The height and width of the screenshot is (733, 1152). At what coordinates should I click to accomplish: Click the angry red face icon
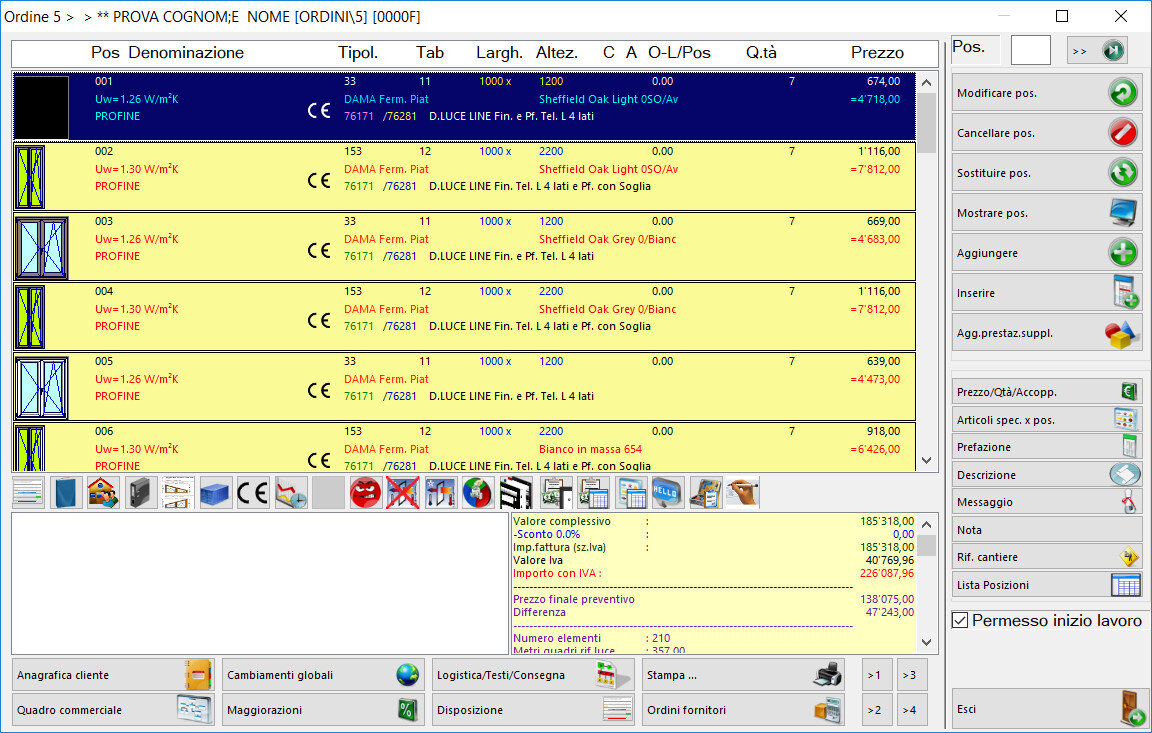click(x=365, y=493)
